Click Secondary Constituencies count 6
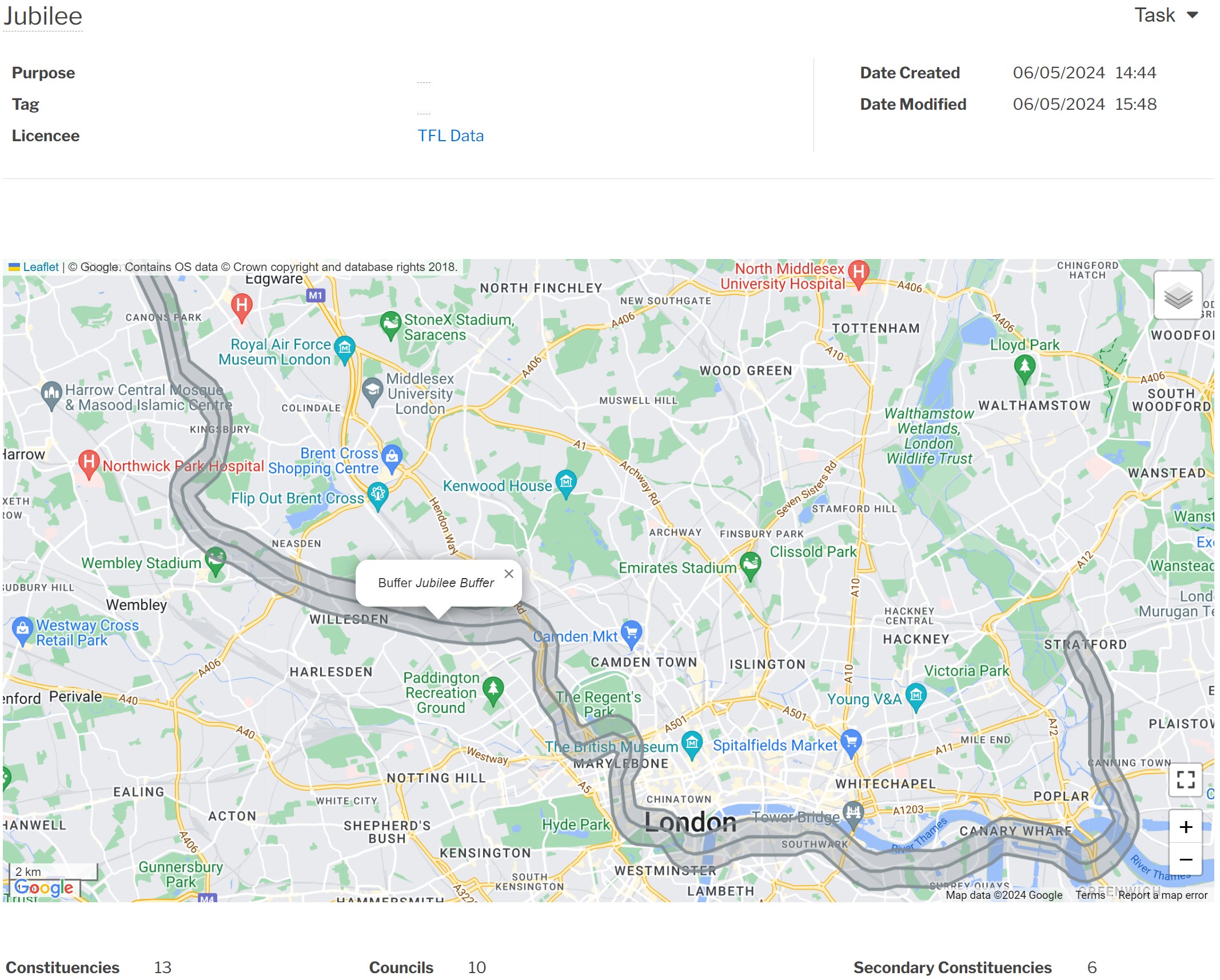 [x=1092, y=967]
